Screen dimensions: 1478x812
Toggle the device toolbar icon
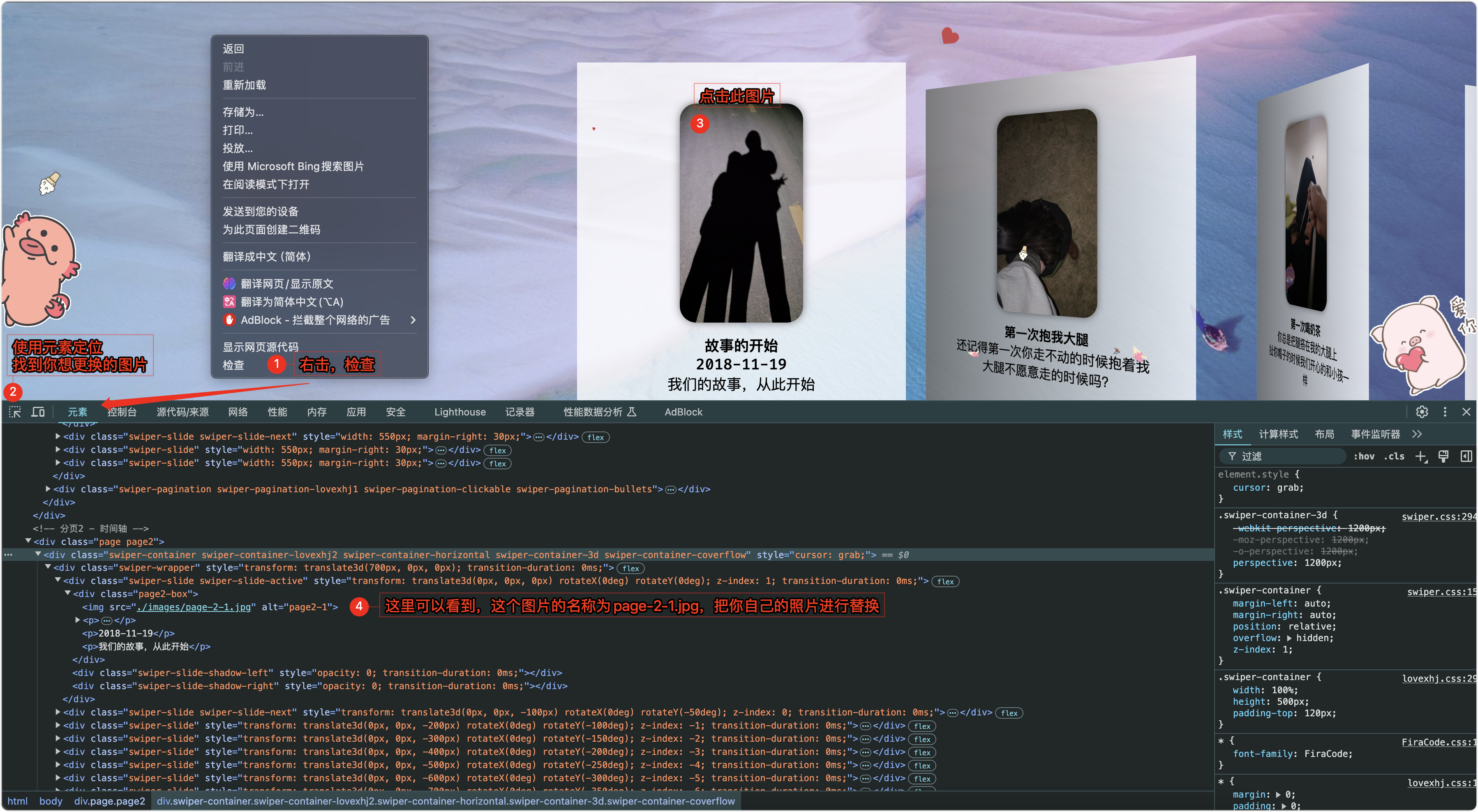38,412
